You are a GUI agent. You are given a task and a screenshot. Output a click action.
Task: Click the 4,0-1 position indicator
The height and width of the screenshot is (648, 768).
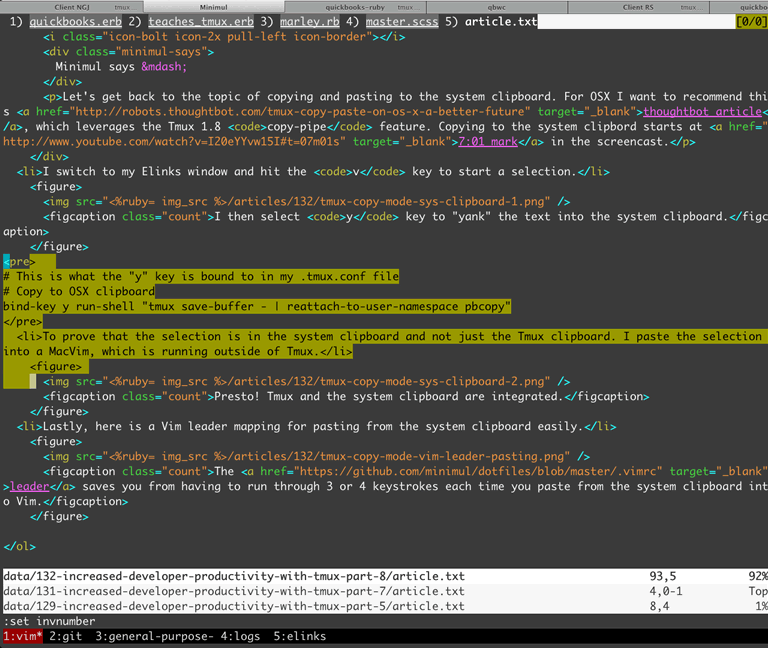(x=666, y=591)
